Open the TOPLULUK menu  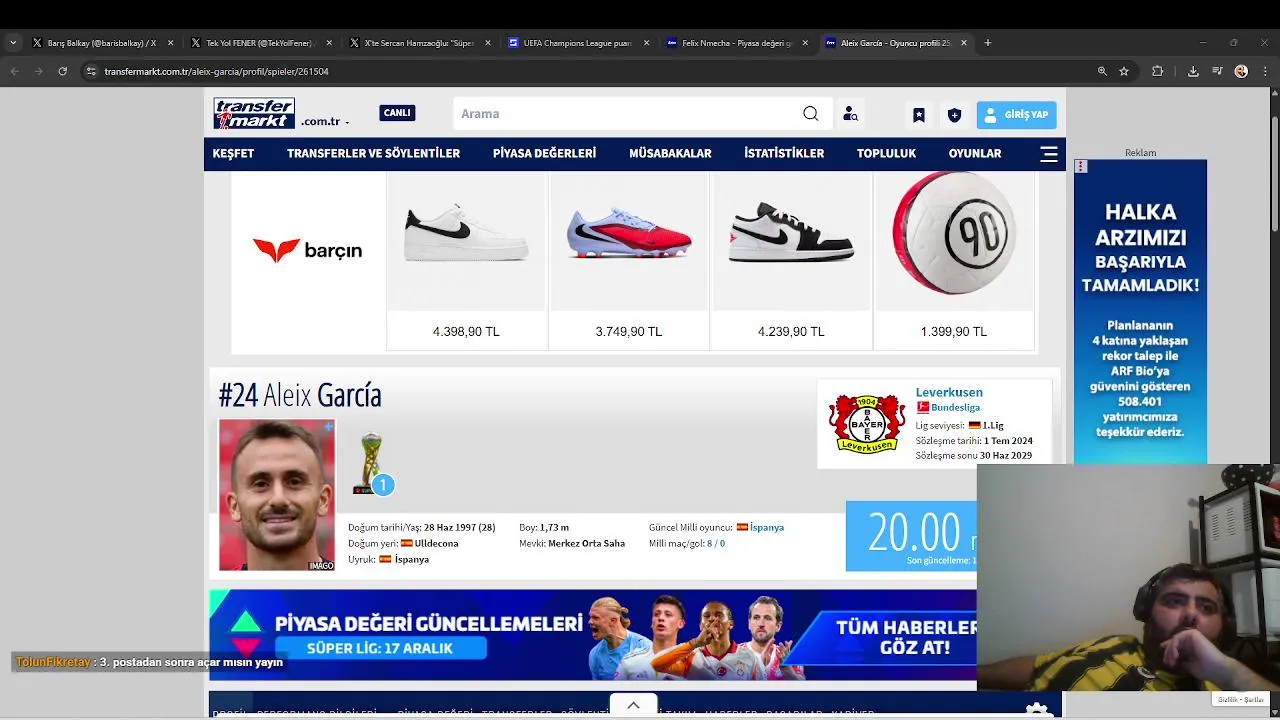point(886,154)
